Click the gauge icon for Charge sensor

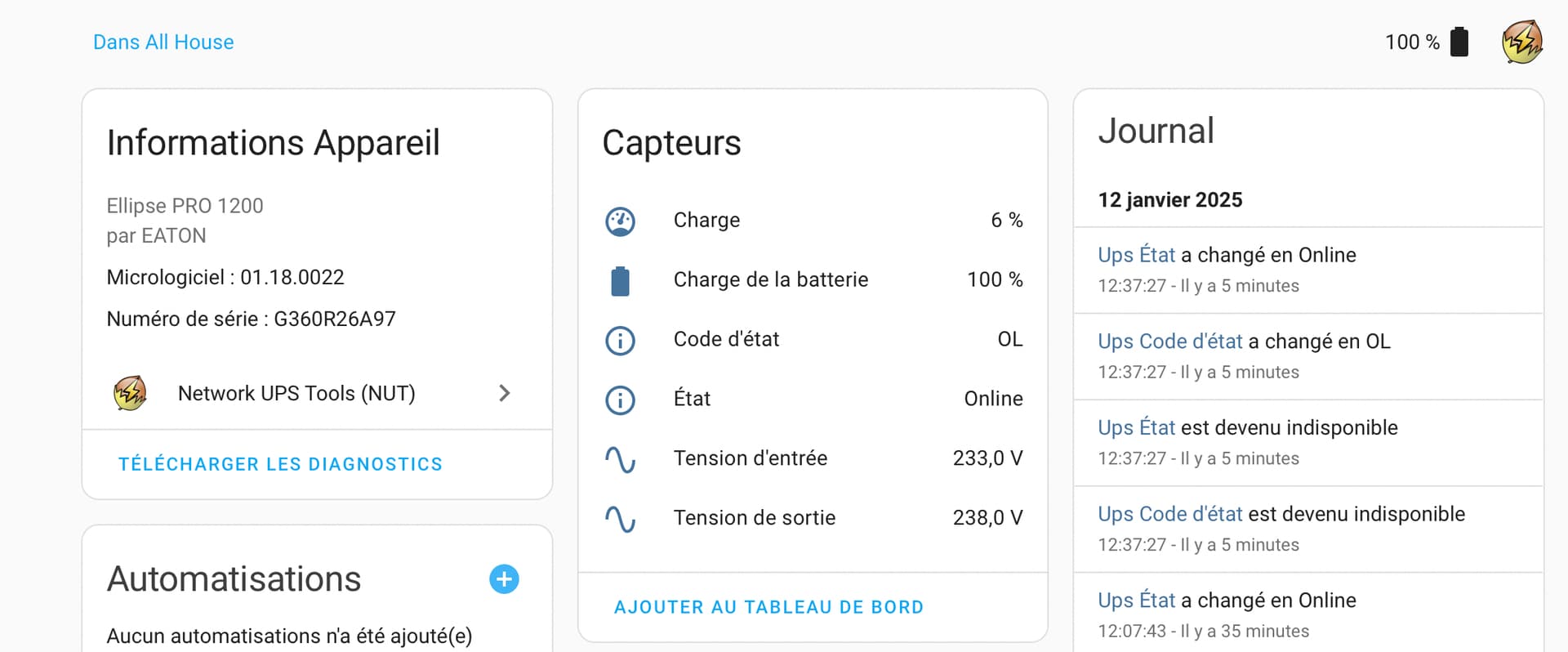click(620, 221)
